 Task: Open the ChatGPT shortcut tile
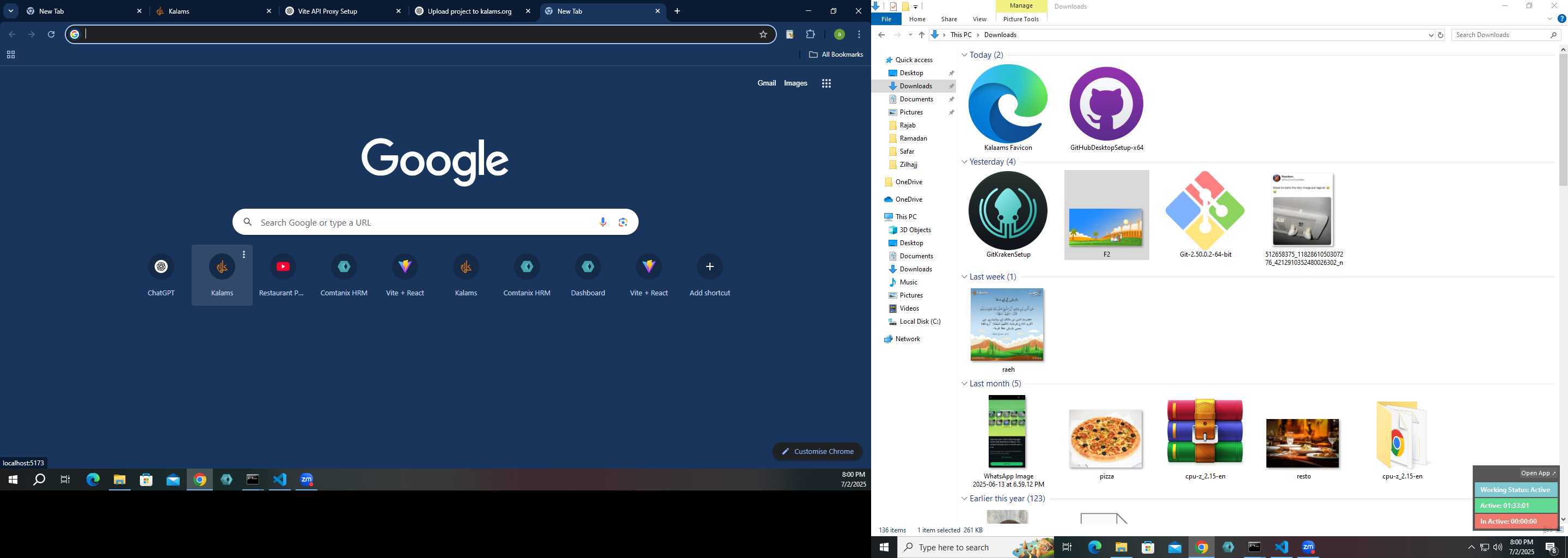pos(161,275)
